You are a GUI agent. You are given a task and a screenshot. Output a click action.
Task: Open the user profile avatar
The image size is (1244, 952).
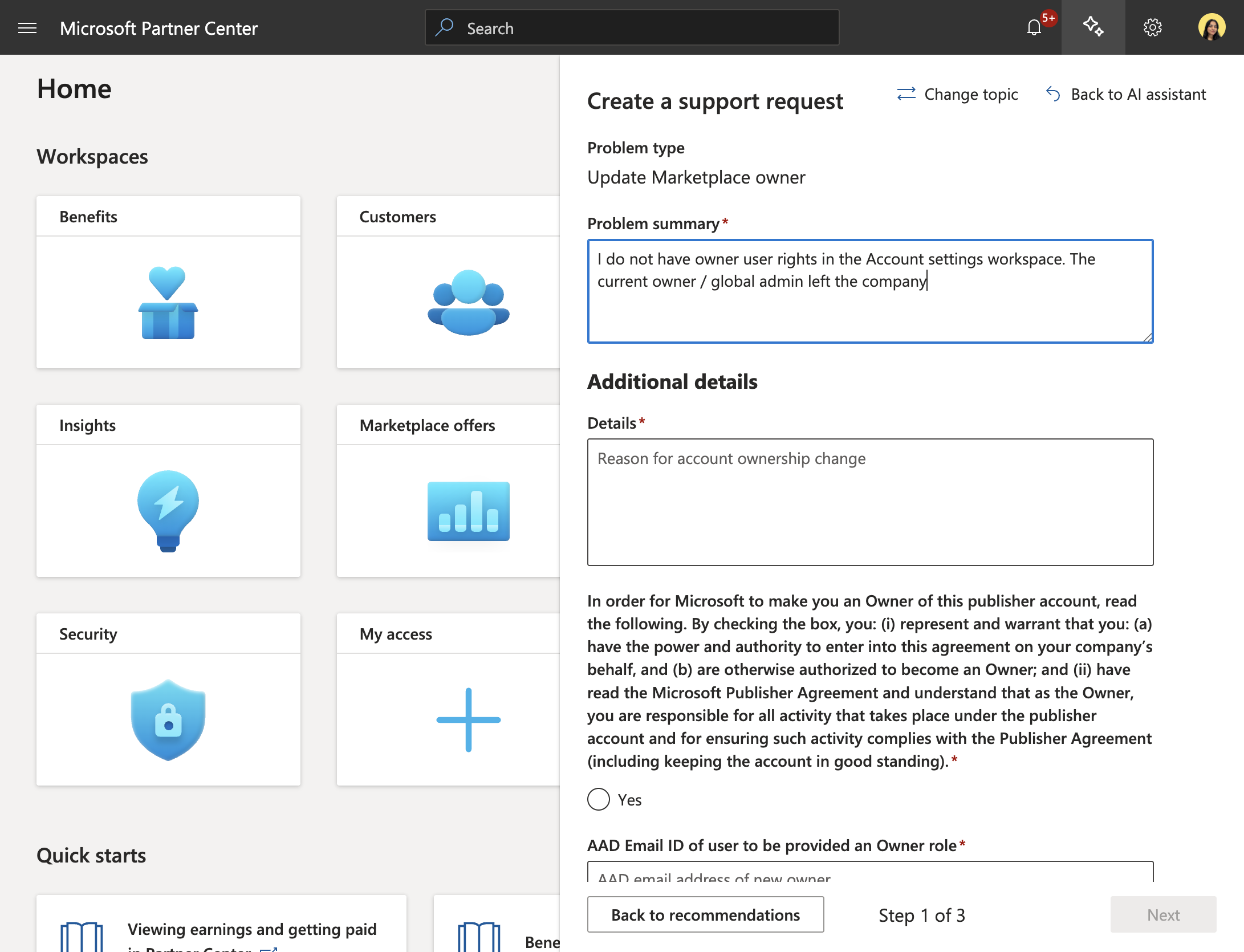1212,27
